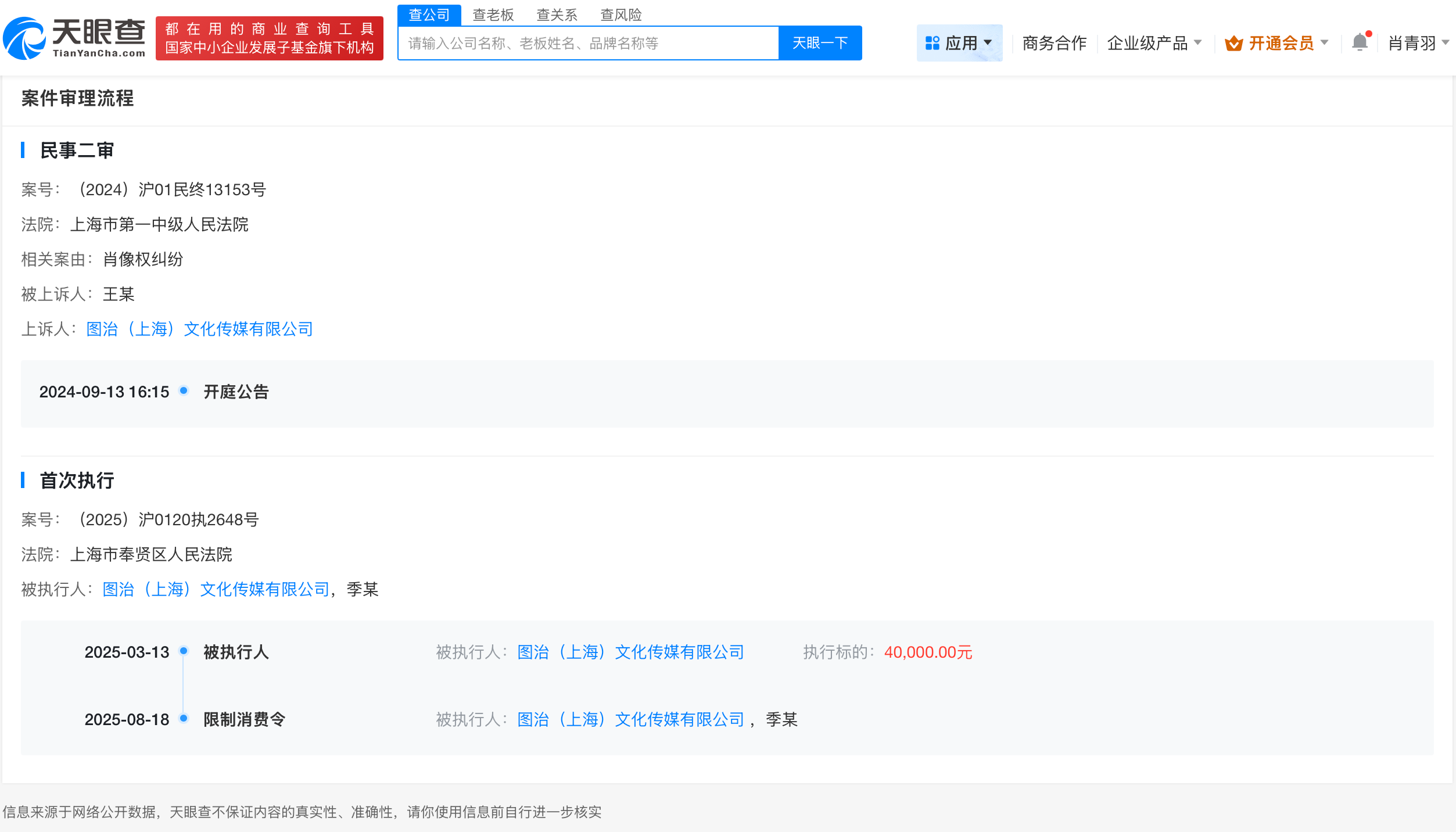The height and width of the screenshot is (832, 1456).
Task: Expand the 应用 dropdown arrow
Action: pyautogui.click(x=987, y=42)
